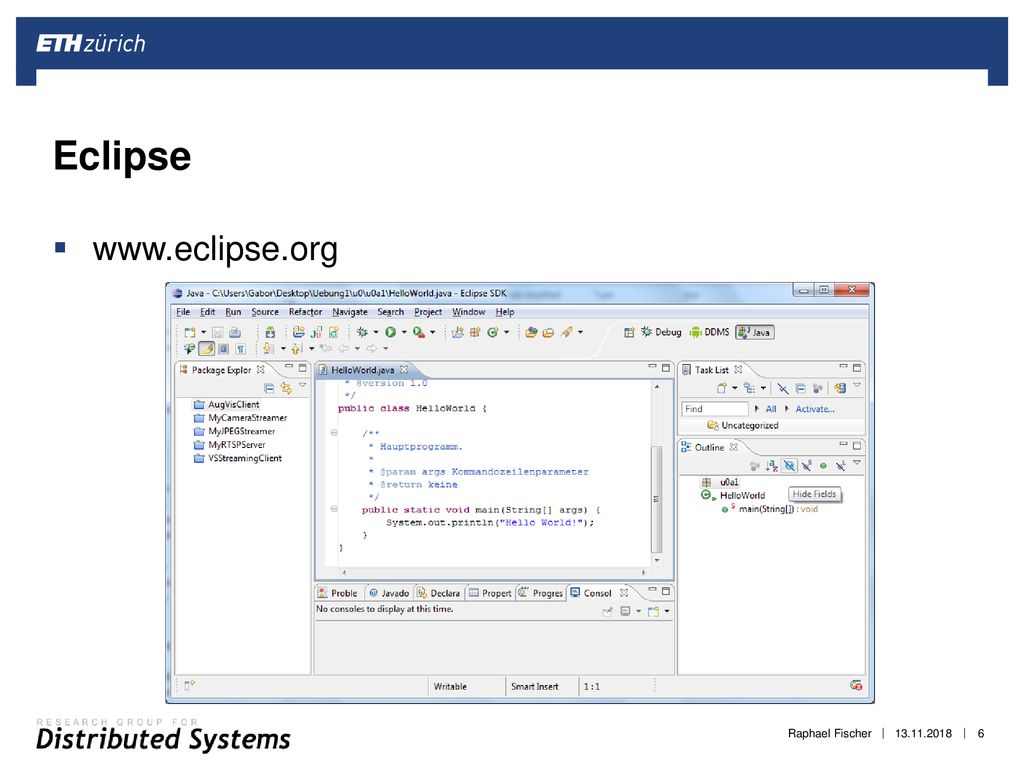
Task: Toggle Hide Static Fields and Methods in Outline
Action: [807, 466]
